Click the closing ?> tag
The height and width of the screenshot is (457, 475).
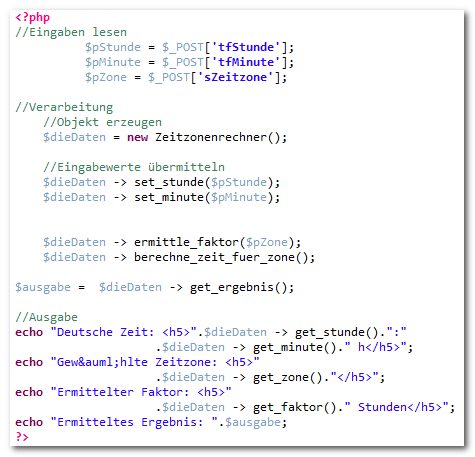click(x=22, y=437)
